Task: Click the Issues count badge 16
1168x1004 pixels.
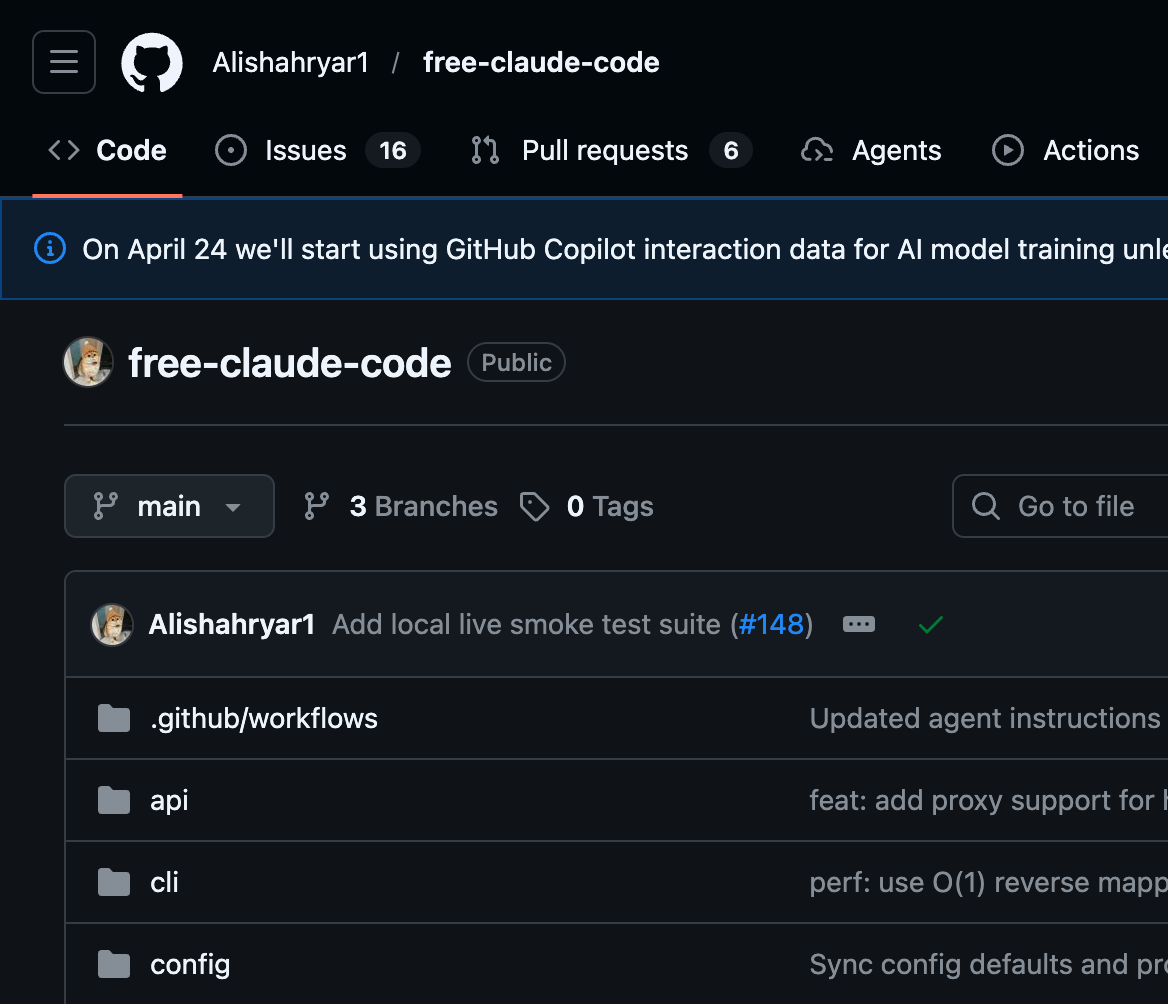Action: tap(393, 150)
